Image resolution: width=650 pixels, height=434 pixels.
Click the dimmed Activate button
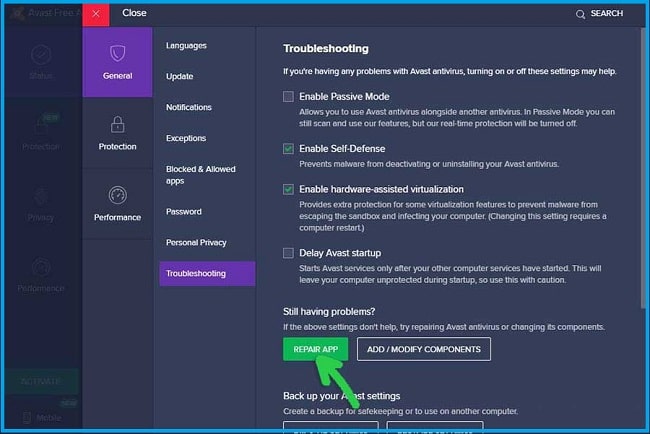pos(40,383)
